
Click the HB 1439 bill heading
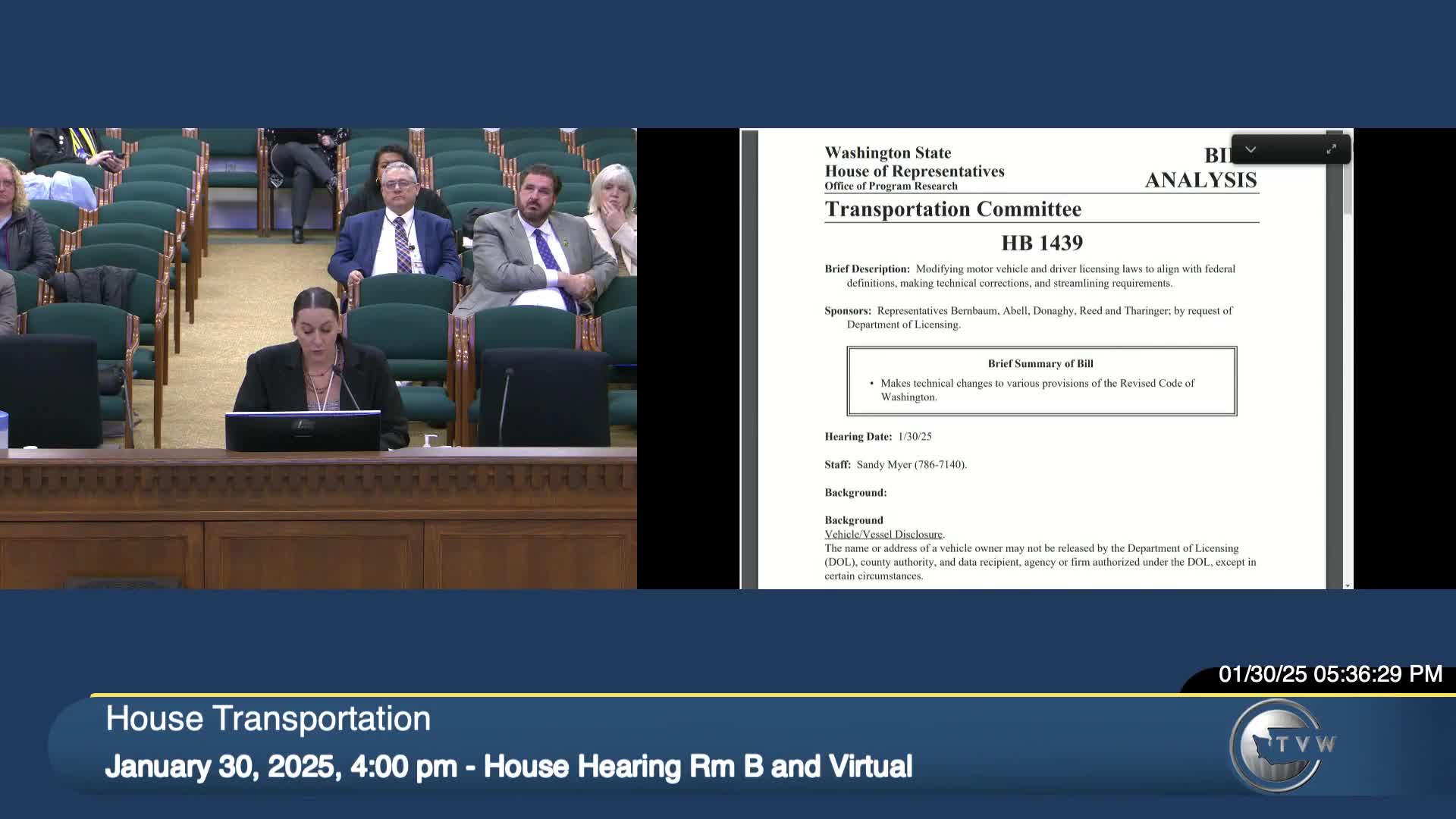coord(1041,243)
